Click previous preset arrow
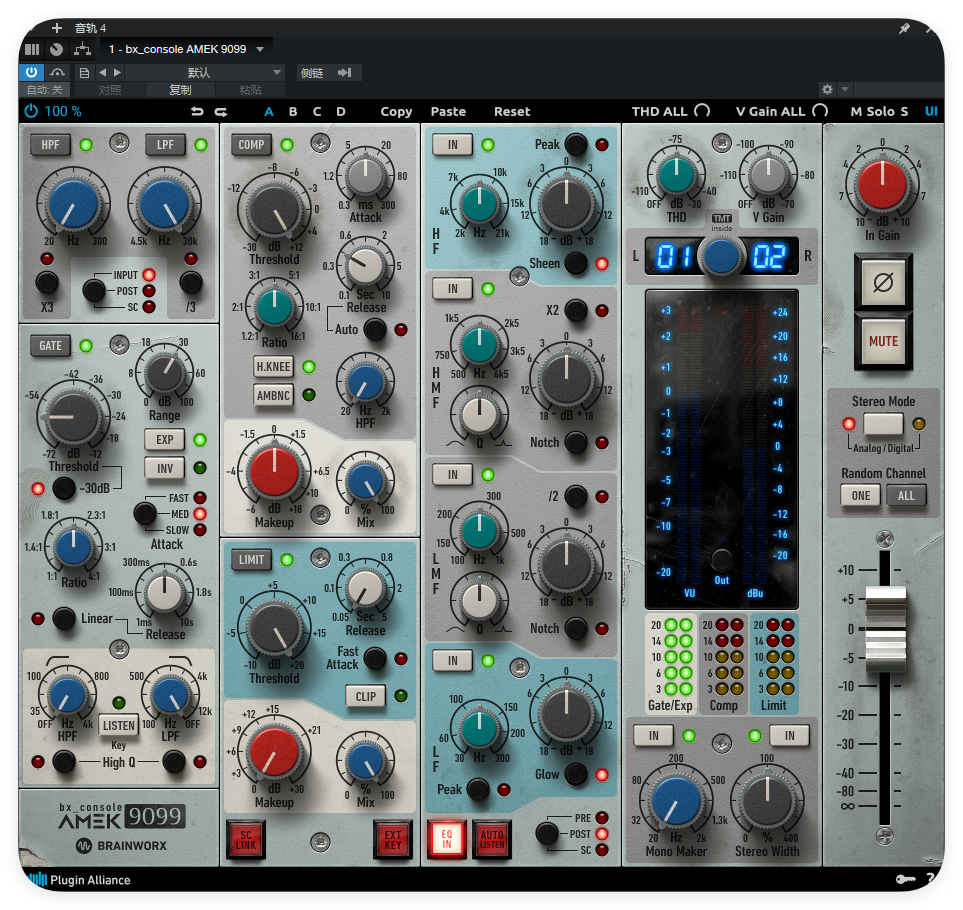963x910 pixels. [102, 72]
